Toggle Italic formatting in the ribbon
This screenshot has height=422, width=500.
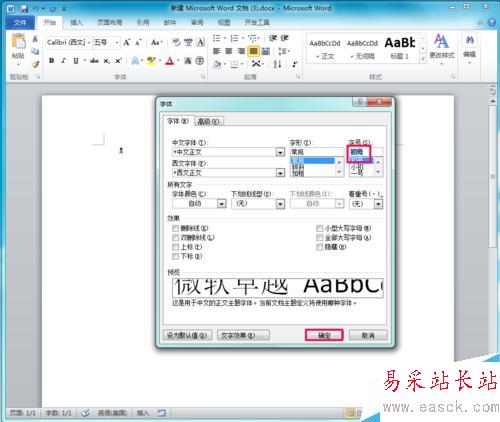(x=64, y=60)
